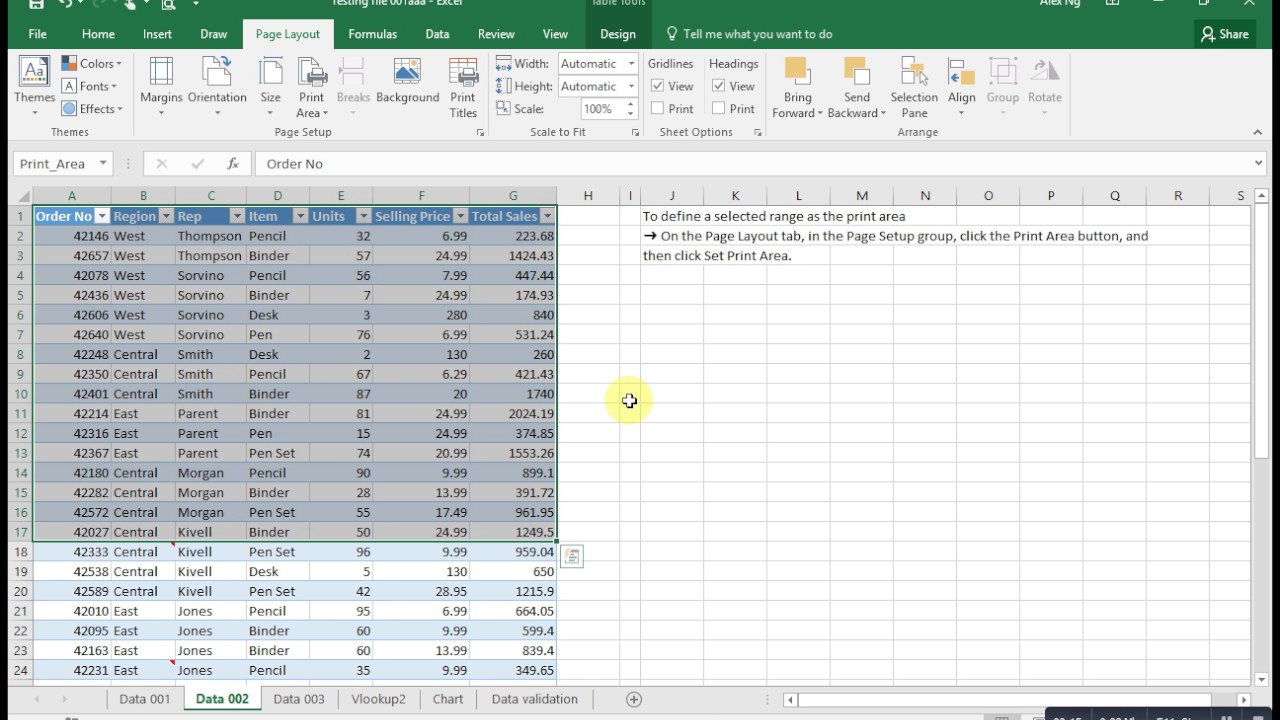The image size is (1280, 720).
Task: Open the Name Box dropdown
Action: (x=103, y=164)
